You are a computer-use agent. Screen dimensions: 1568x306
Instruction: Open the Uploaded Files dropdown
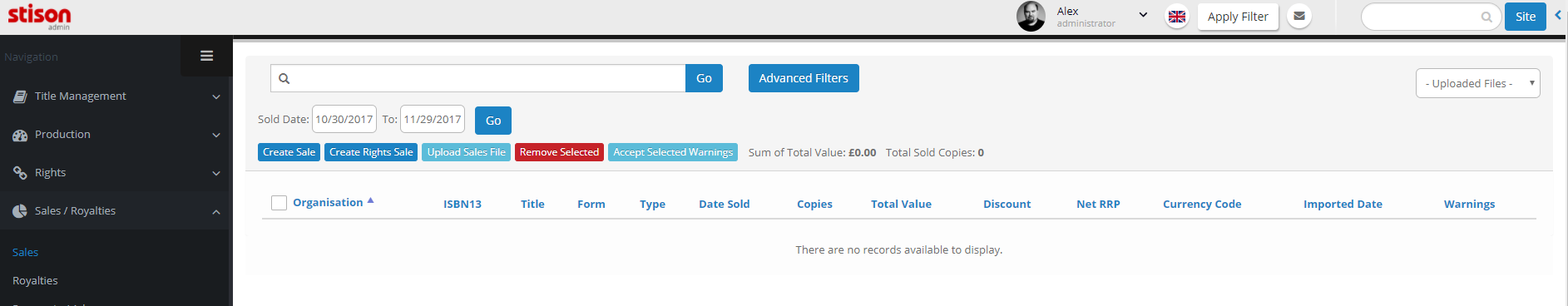[1477, 83]
